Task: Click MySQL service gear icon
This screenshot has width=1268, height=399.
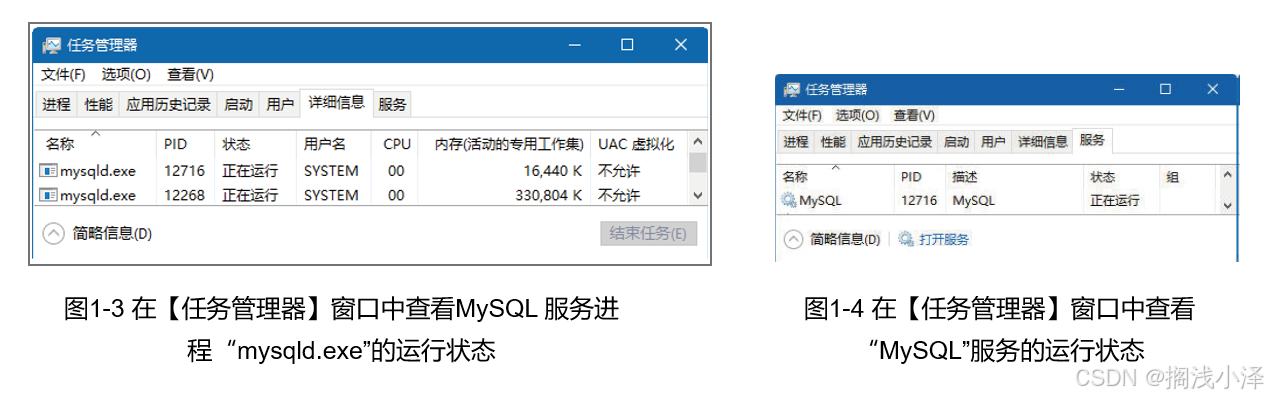Action: click(788, 200)
